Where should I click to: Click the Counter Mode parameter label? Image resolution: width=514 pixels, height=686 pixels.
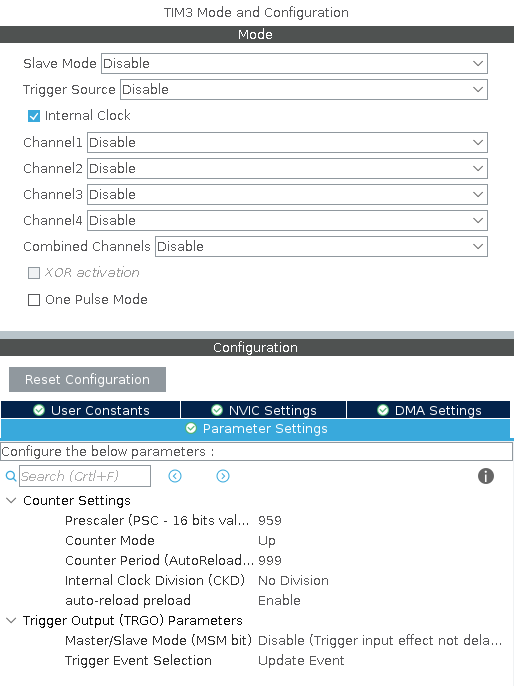coord(110,541)
